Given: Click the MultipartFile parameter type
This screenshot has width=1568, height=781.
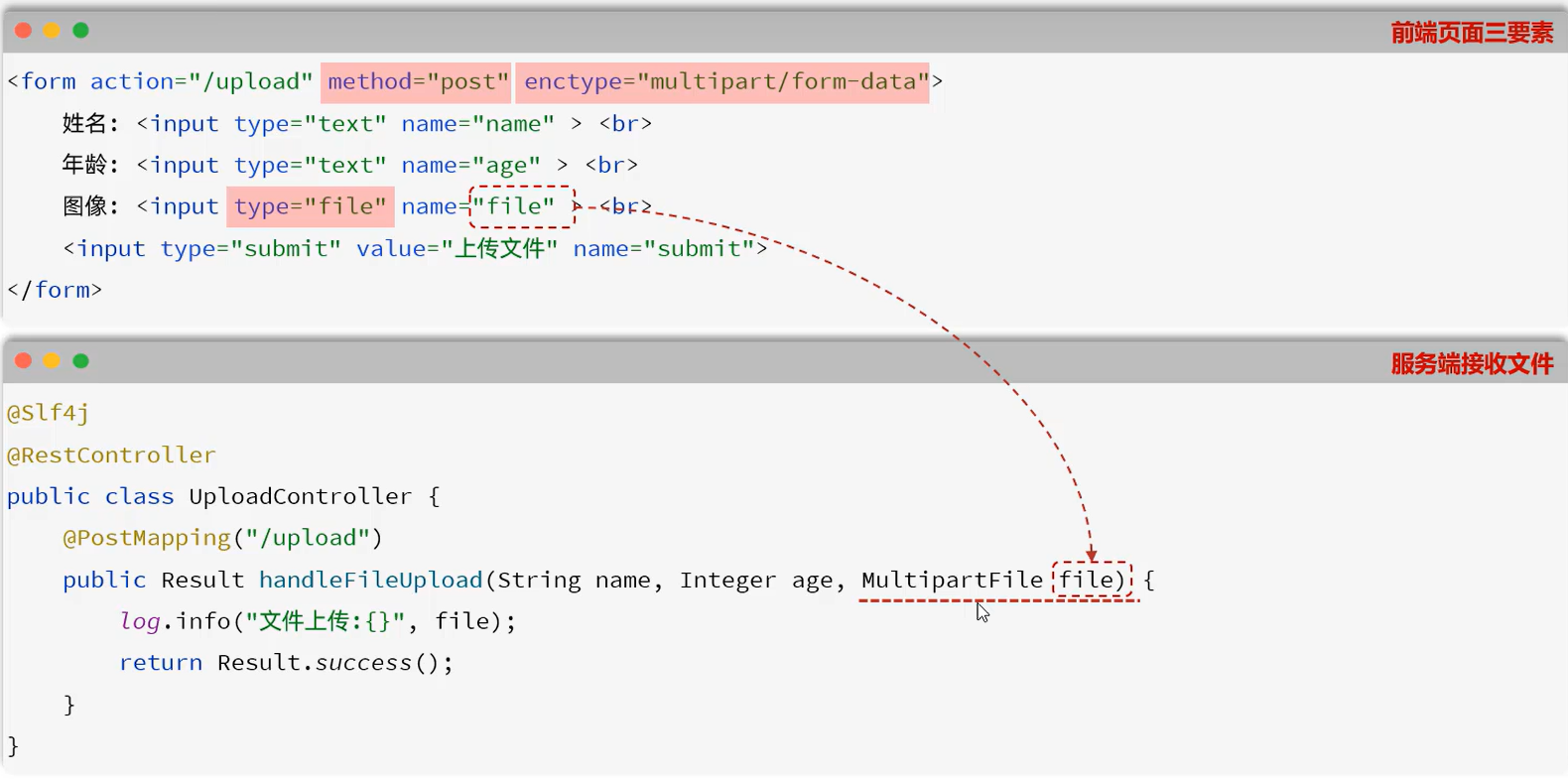Looking at the screenshot, I should 951,580.
